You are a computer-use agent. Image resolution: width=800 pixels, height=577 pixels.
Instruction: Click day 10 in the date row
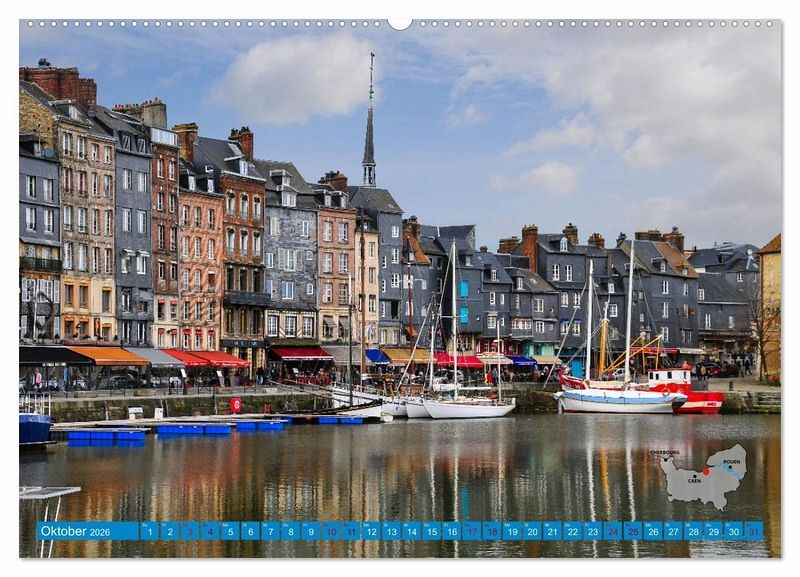click(330, 531)
